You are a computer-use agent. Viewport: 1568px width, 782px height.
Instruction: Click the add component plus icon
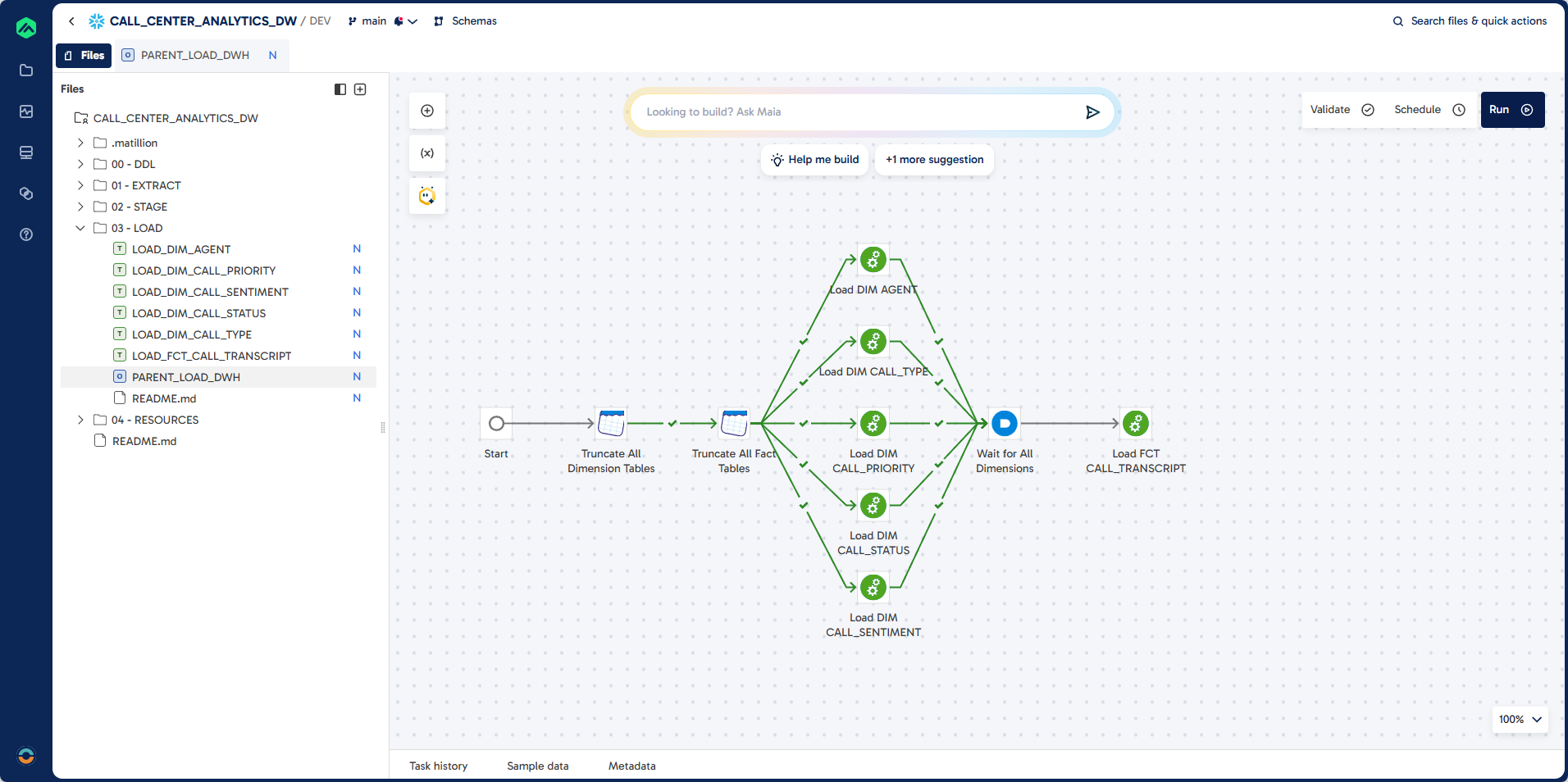pos(427,111)
